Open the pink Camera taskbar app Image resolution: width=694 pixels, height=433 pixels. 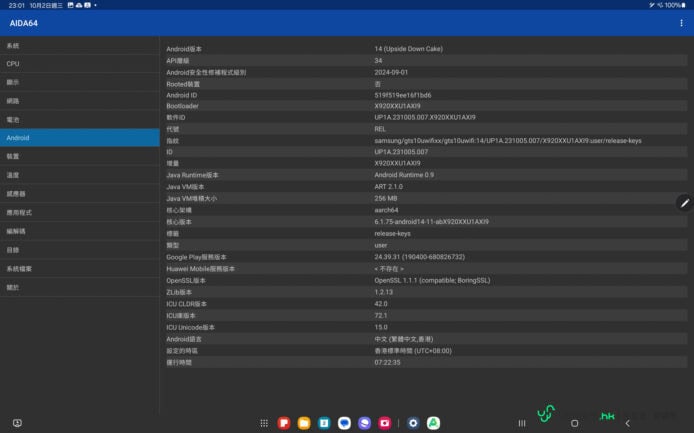(x=385, y=423)
